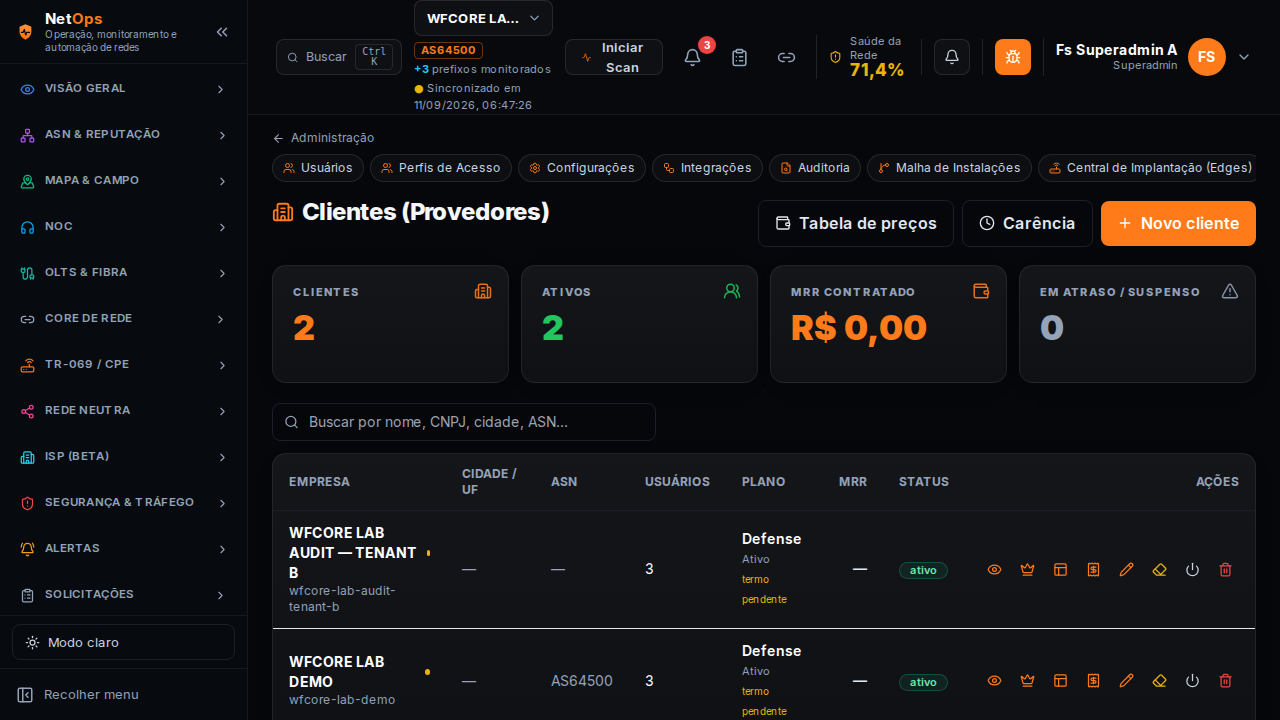
Task: Delete WFCORE LAB DEMO with trash icon
Action: (x=1225, y=680)
